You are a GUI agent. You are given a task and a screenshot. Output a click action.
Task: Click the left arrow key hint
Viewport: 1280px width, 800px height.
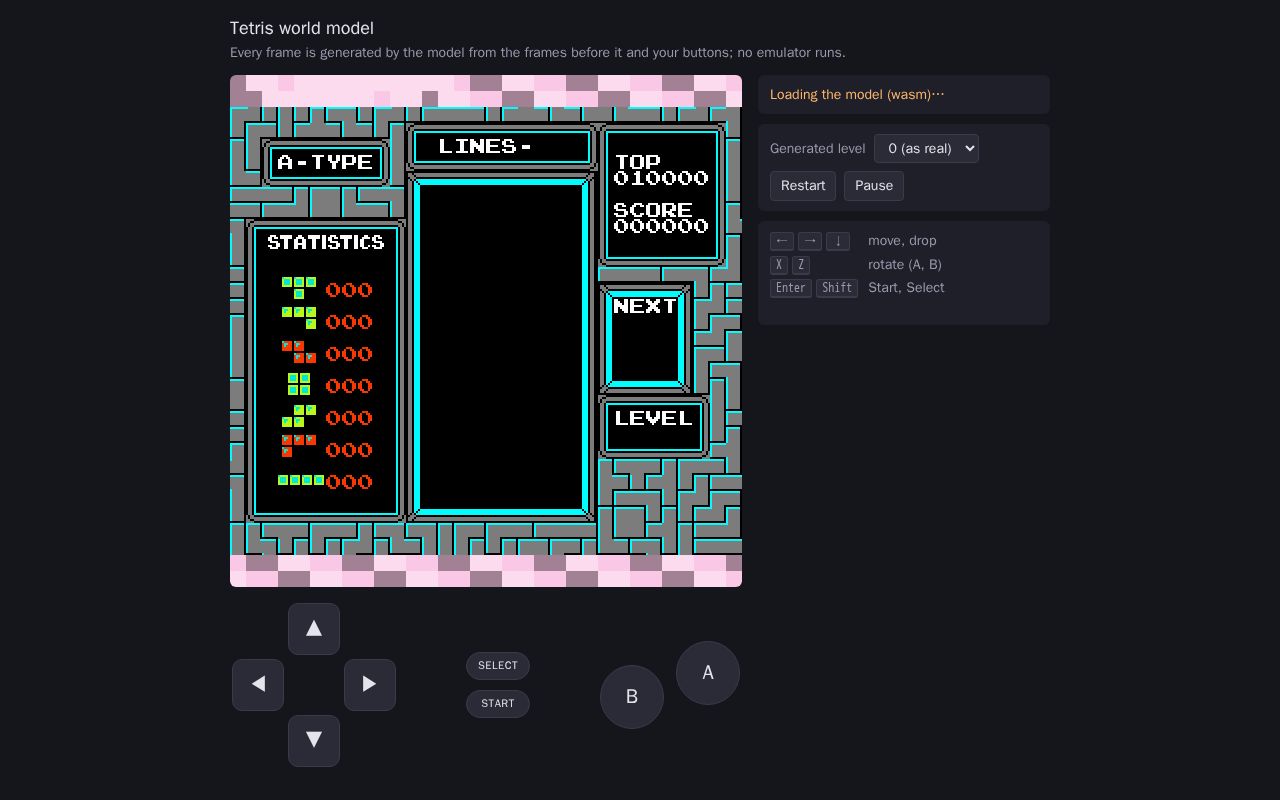[782, 241]
